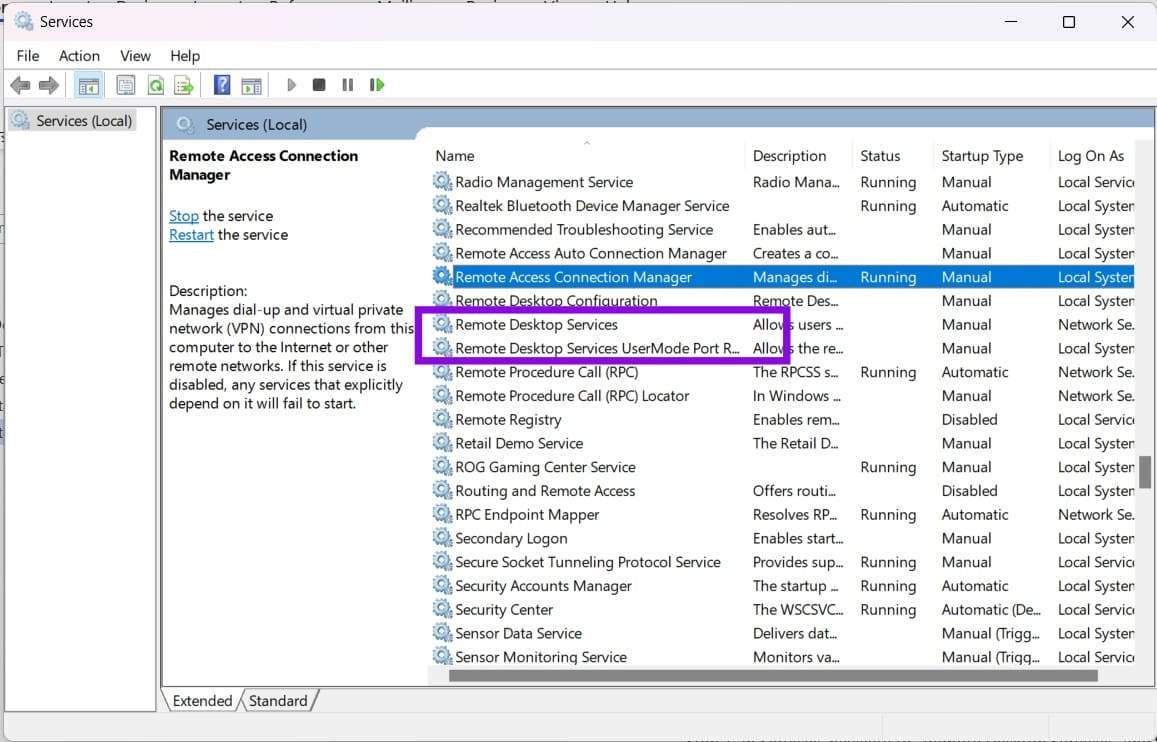Click the Export List toolbar icon

(x=184, y=86)
